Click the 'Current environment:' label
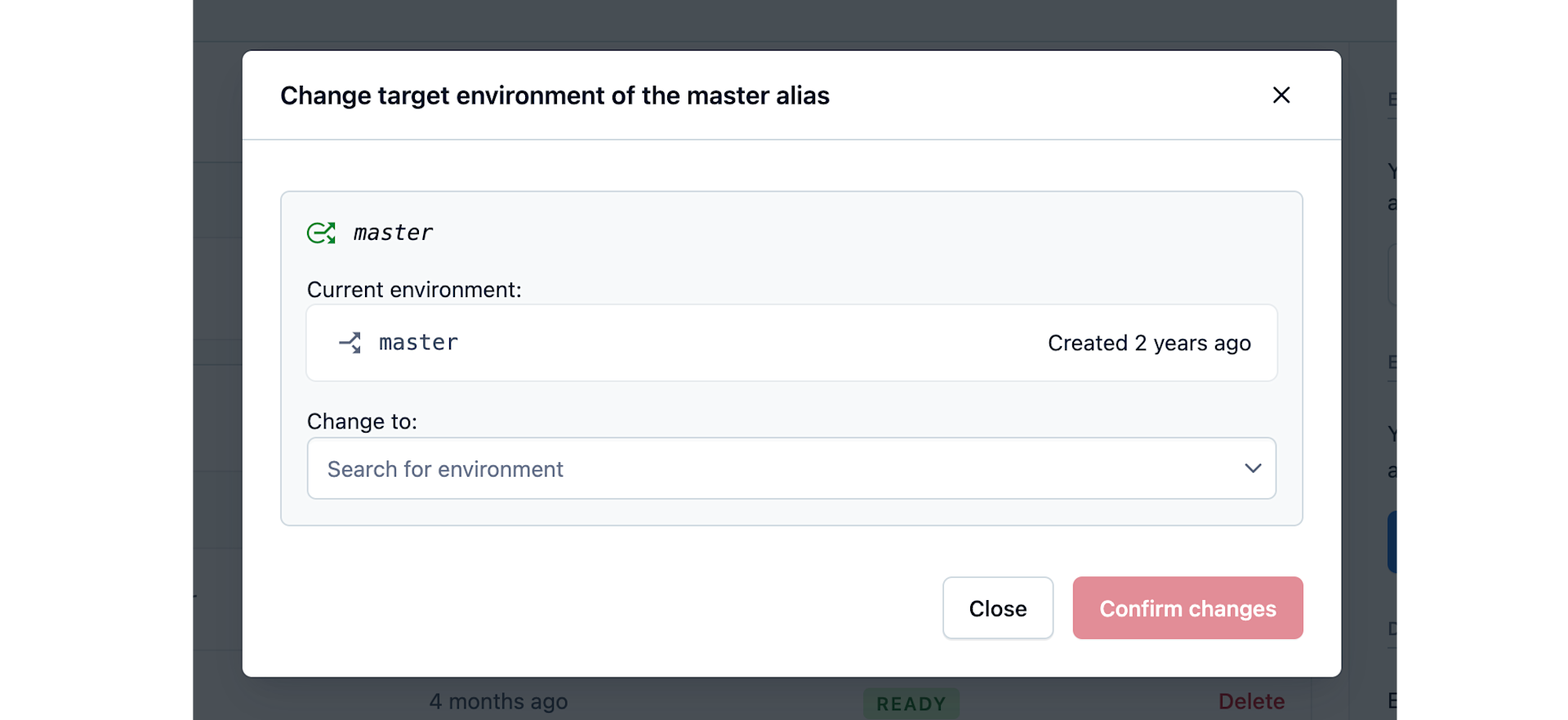1568x720 pixels. tap(414, 290)
